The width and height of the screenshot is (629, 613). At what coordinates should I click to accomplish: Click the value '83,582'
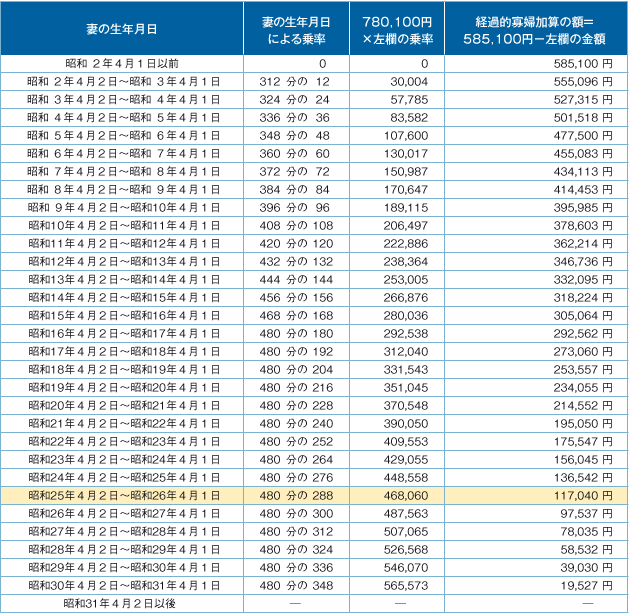[409, 118]
